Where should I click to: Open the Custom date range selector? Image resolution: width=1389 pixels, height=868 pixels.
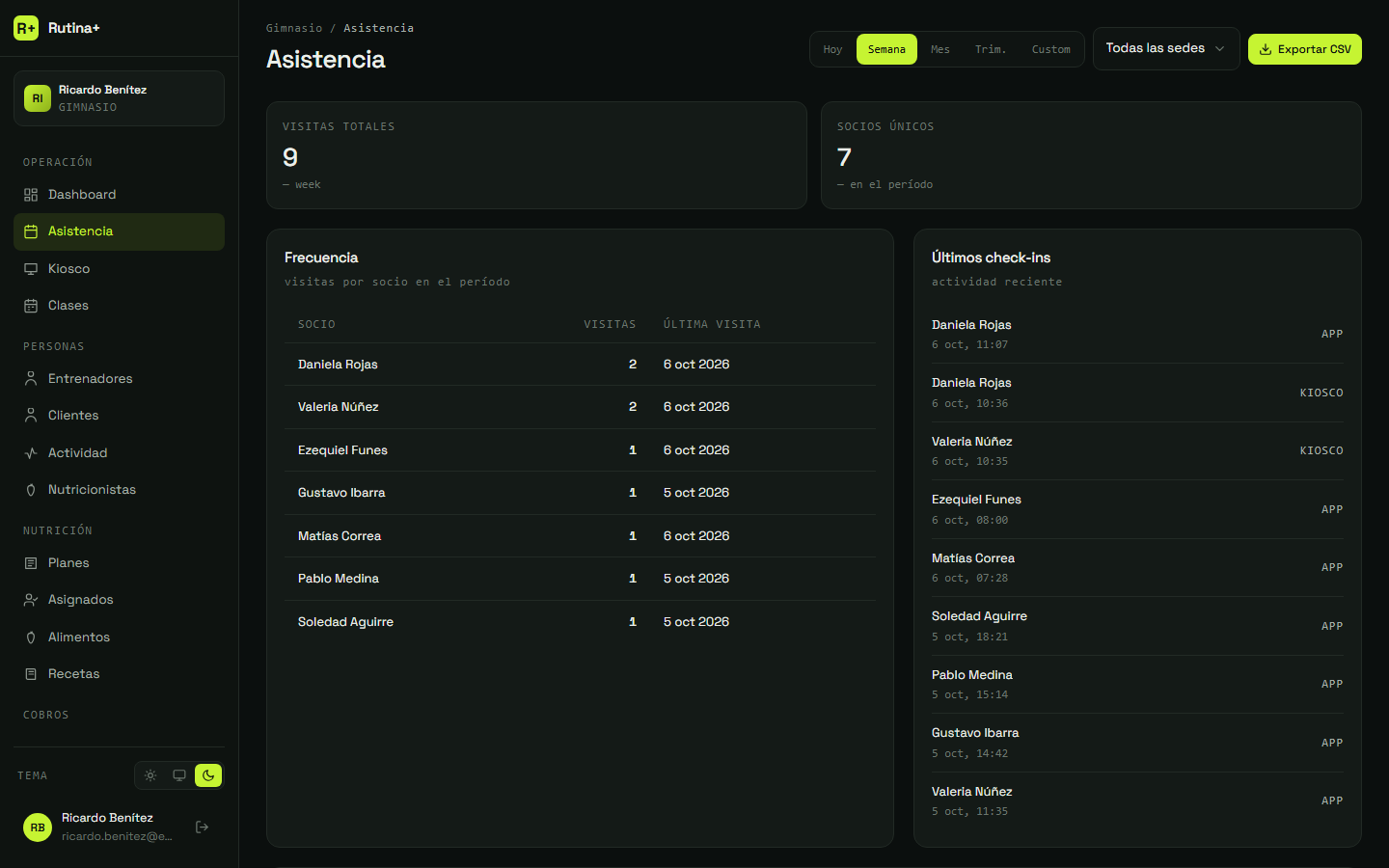pos(1050,49)
